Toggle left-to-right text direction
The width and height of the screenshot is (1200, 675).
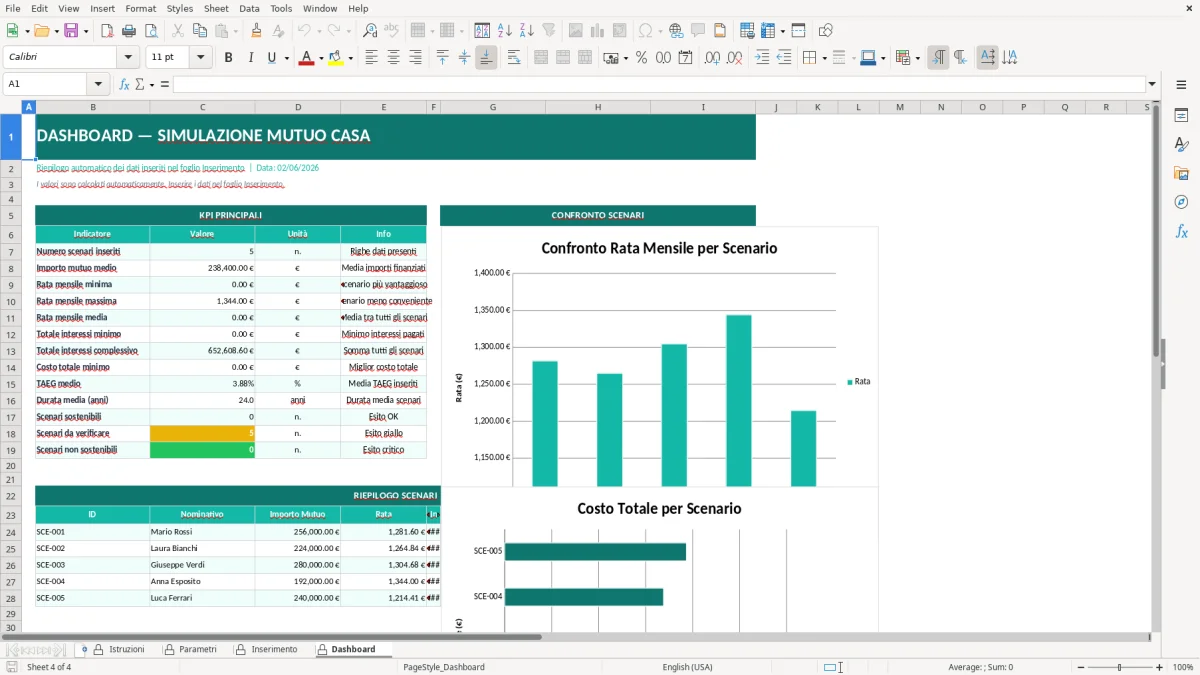[938, 58]
